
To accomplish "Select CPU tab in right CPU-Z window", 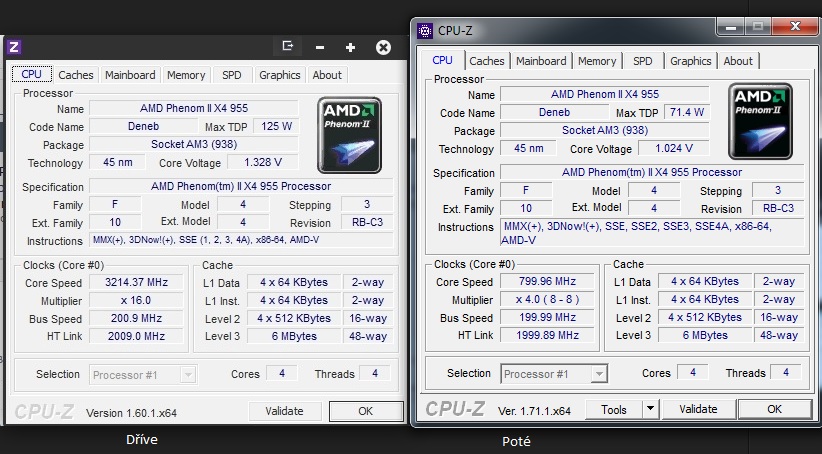I will pos(442,60).
